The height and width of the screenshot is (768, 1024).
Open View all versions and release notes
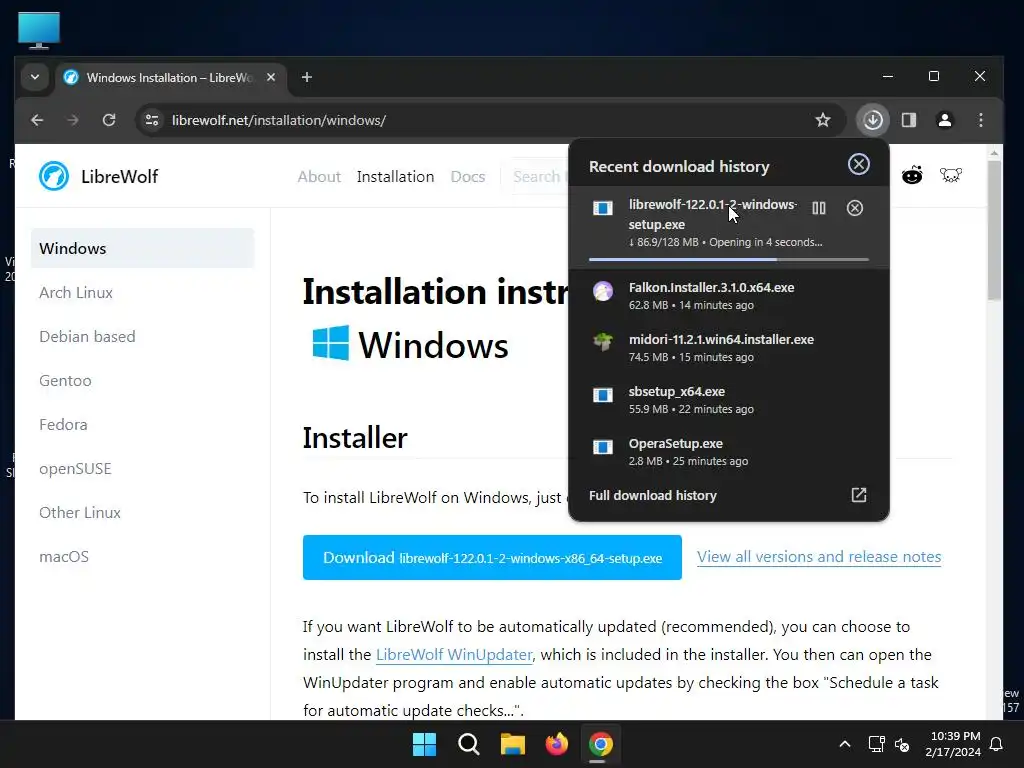(819, 556)
